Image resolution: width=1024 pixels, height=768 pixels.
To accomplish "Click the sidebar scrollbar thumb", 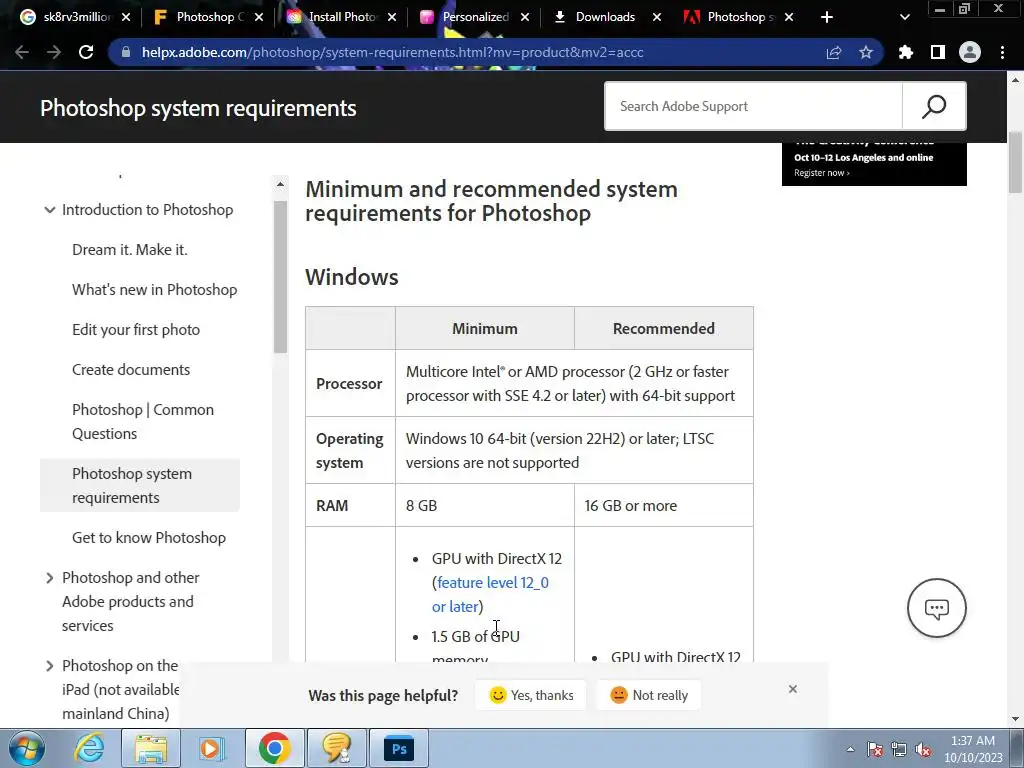I will 280,277.
